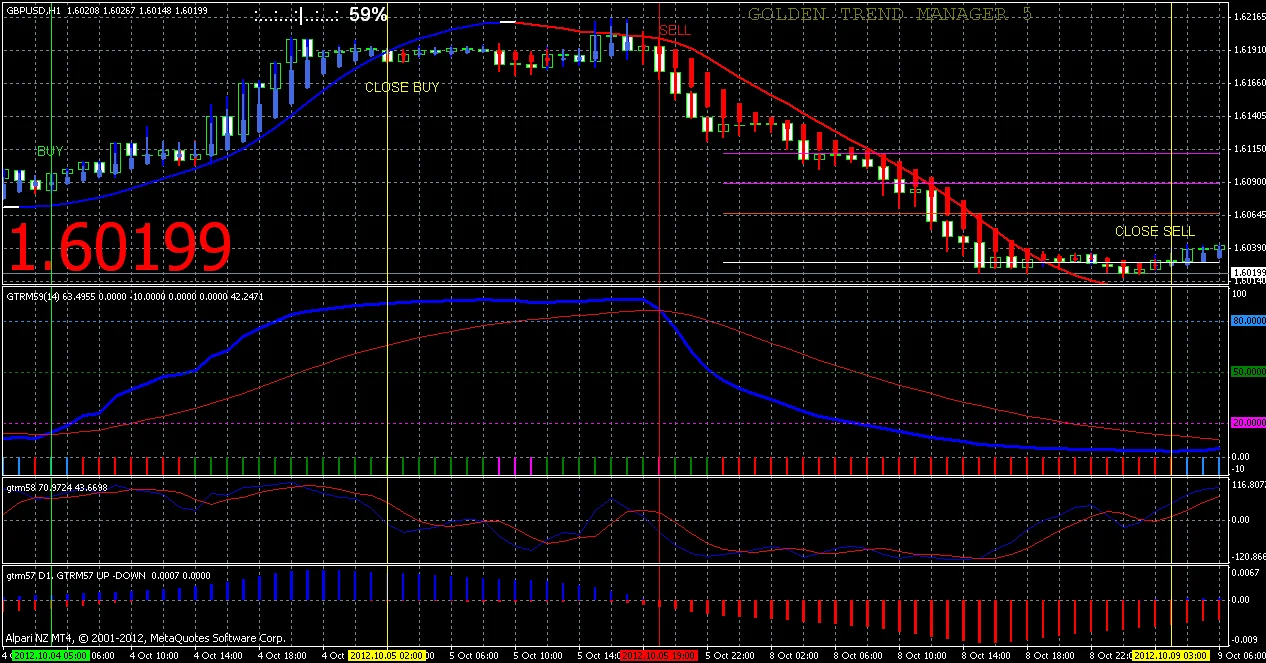Click the current price tag 1.60199 on axis
The width and height of the screenshot is (1266, 663).
(x=1247, y=272)
